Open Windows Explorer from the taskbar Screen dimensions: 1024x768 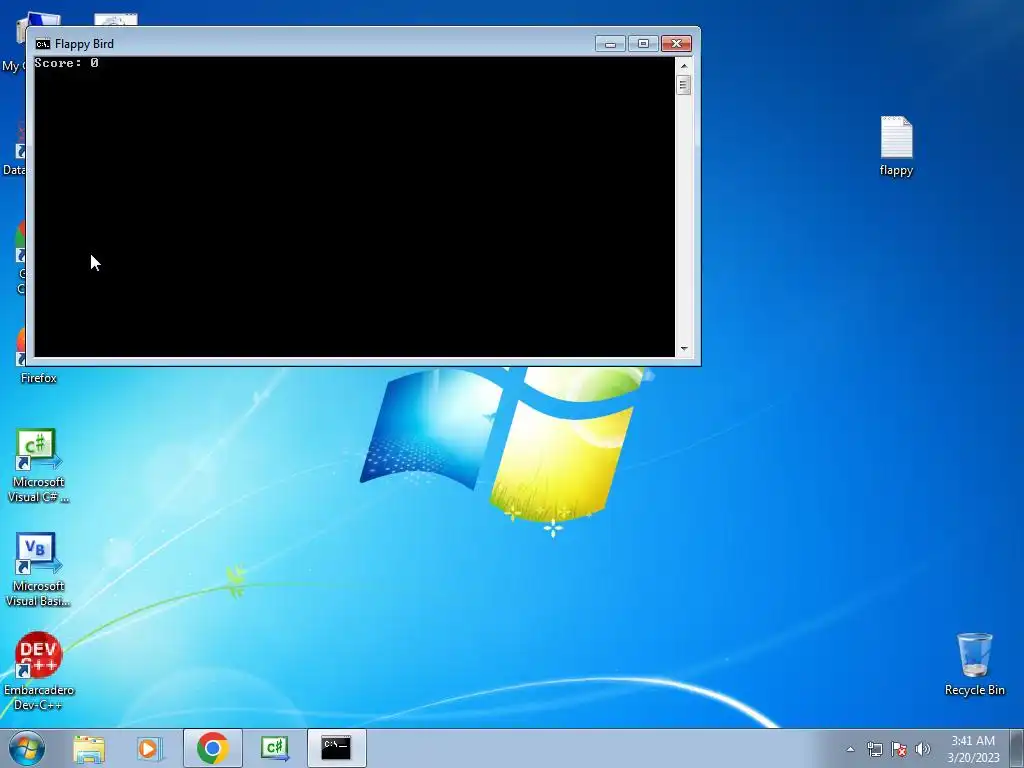89,748
